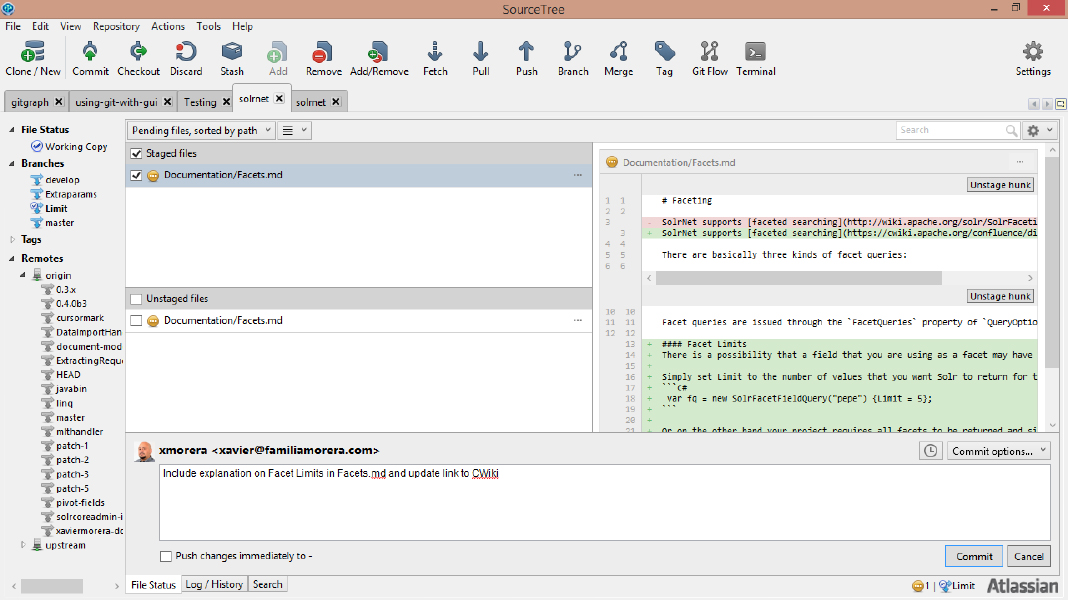
Task: Click in the Search input field
Action: click(950, 130)
